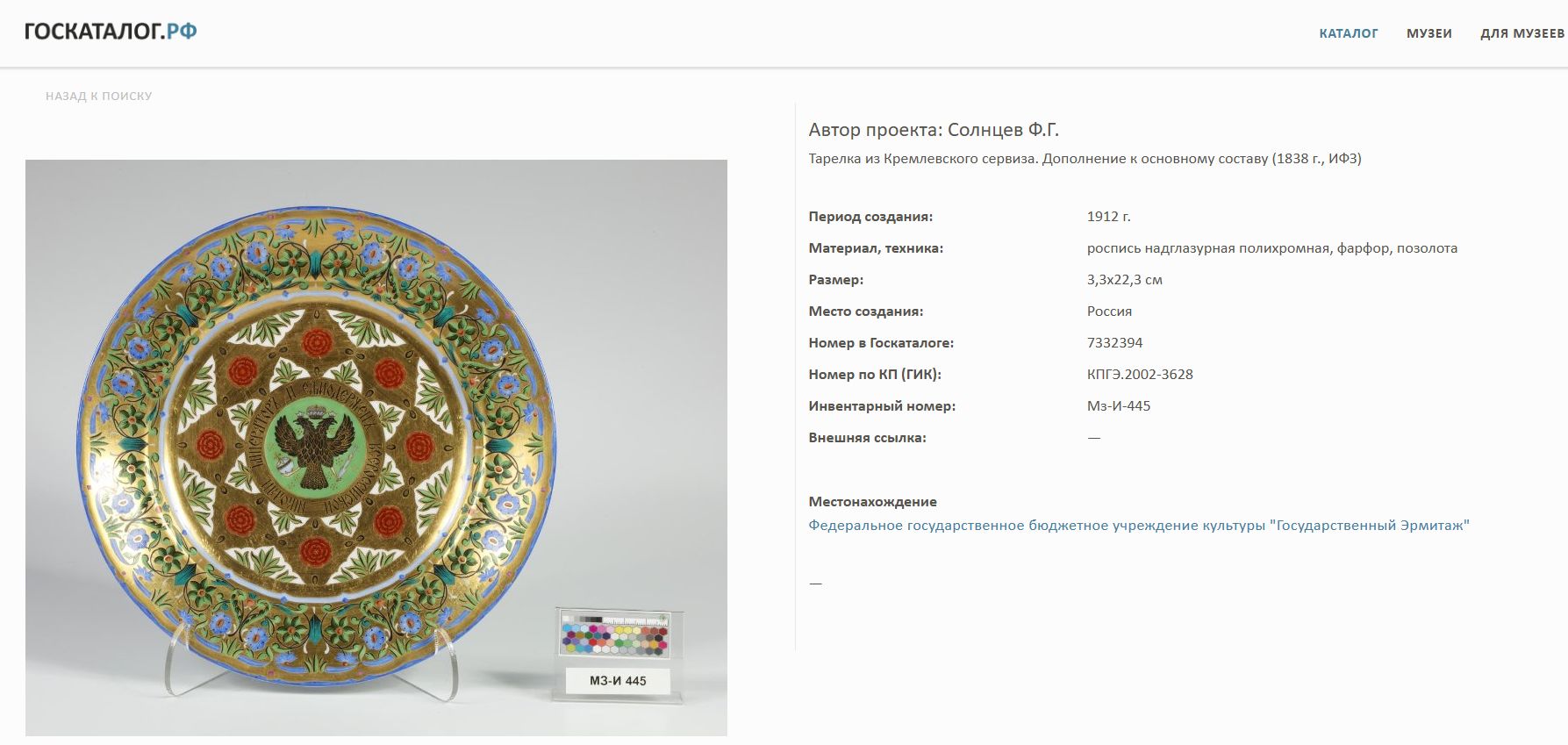Click the plate description subtitle text
This screenshot has width=1568, height=745.
pos(1085,159)
